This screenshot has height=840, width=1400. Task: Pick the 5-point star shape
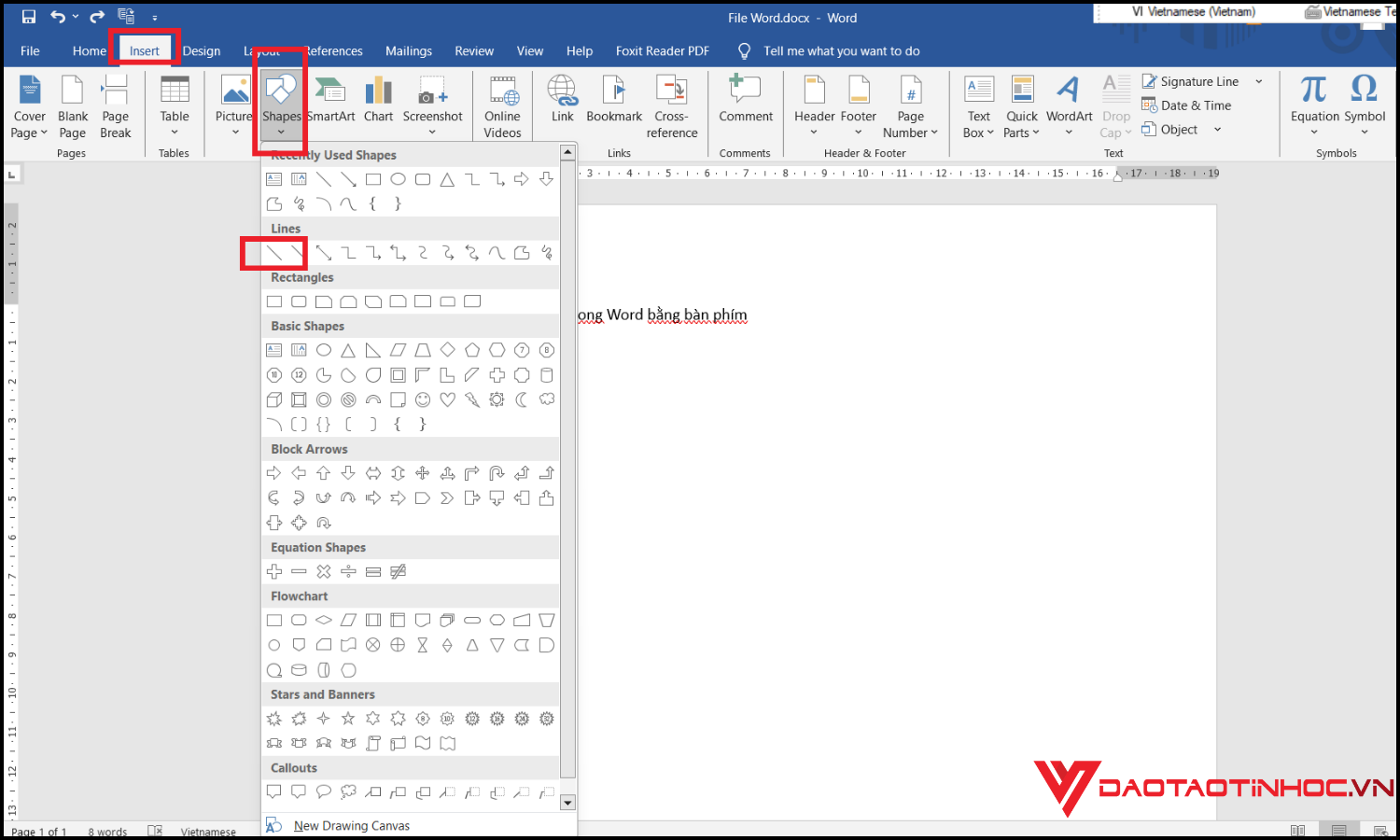[348, 719]
